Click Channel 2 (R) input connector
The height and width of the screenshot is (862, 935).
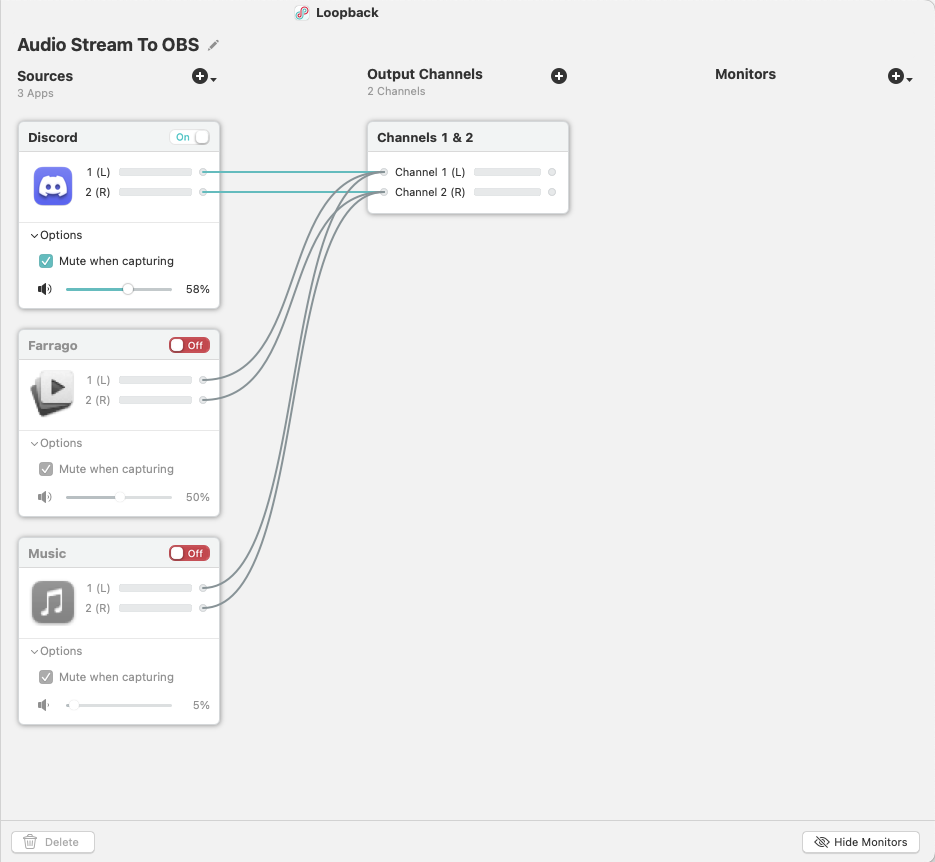pos(384,192)
